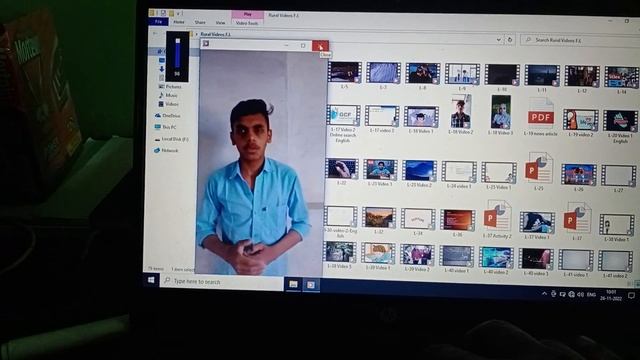Open Local Disk (F:) in the sidebar
640x360 pixels.
(171, 139)
